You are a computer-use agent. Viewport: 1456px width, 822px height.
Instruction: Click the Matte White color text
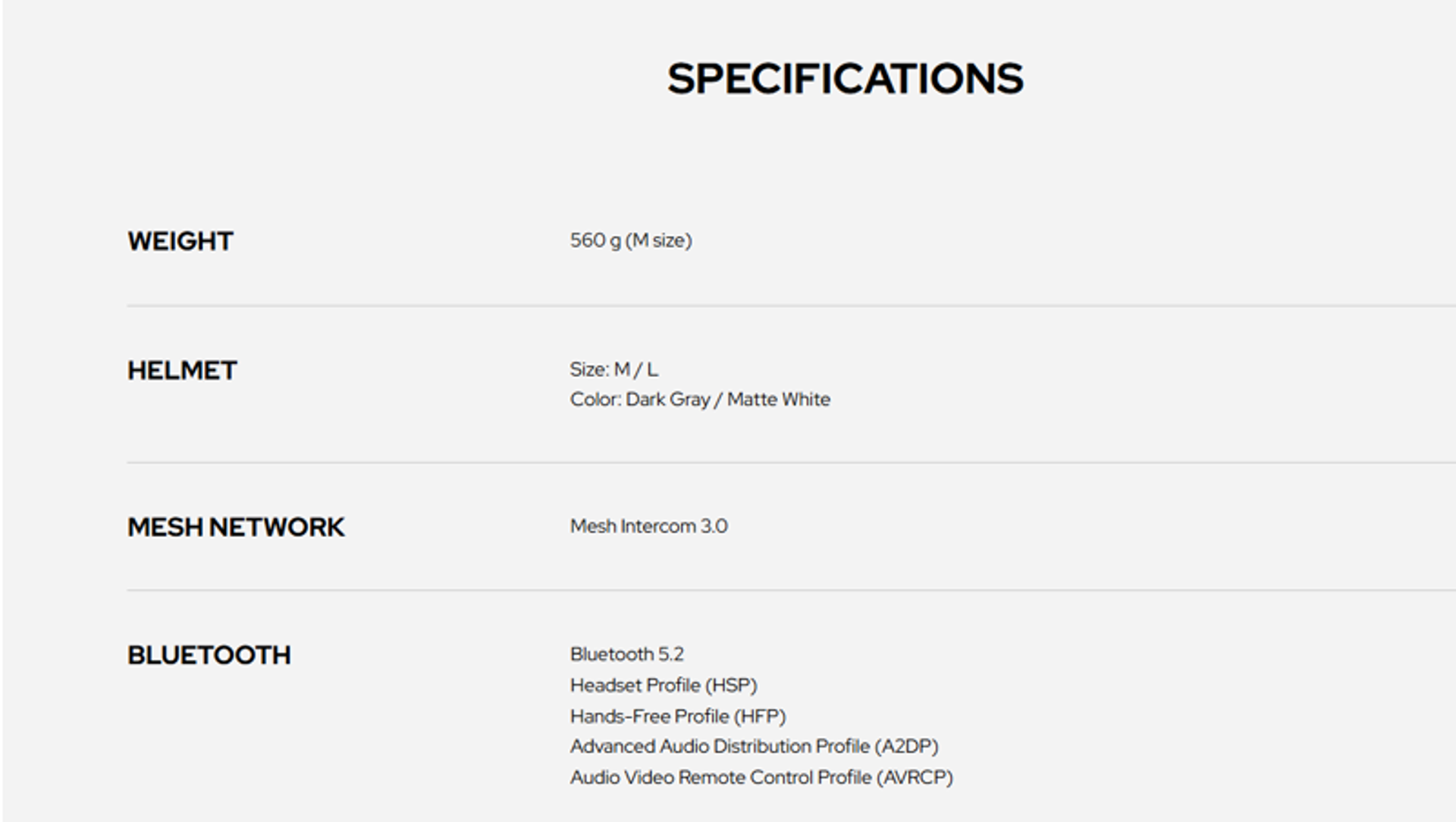(x=778, y=400)
